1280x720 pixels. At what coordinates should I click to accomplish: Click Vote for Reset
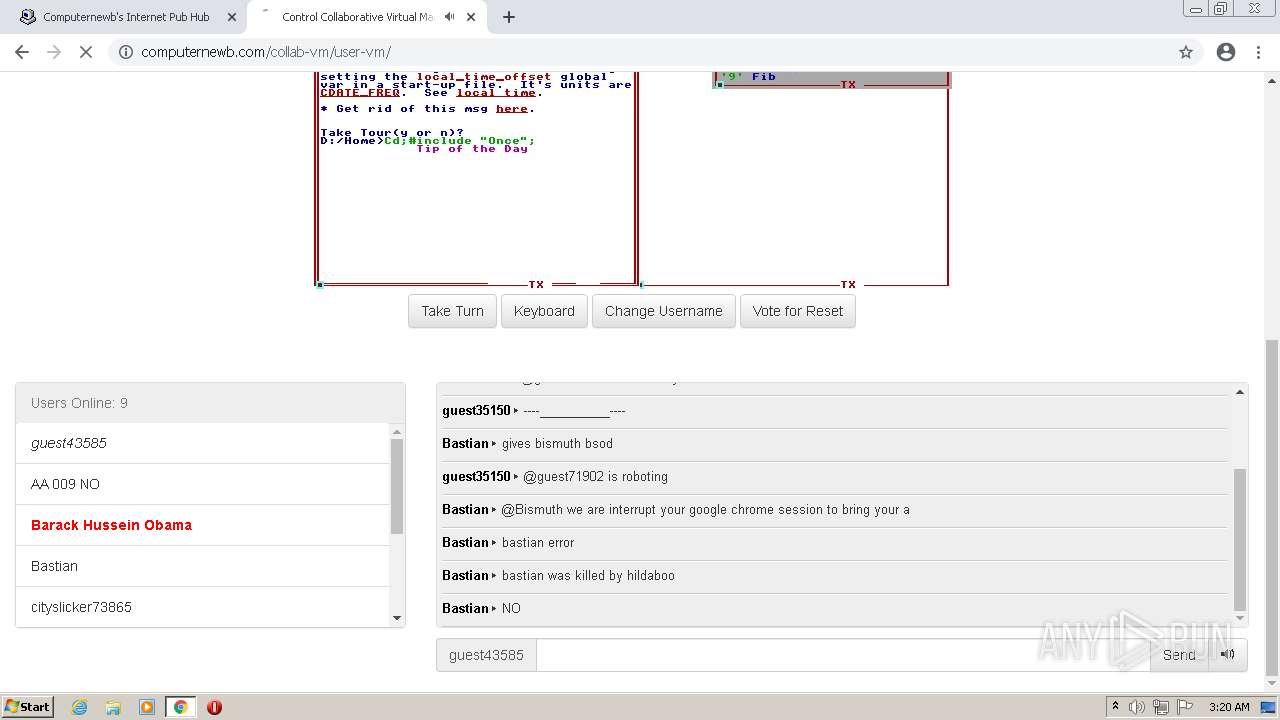click(798, 311)
